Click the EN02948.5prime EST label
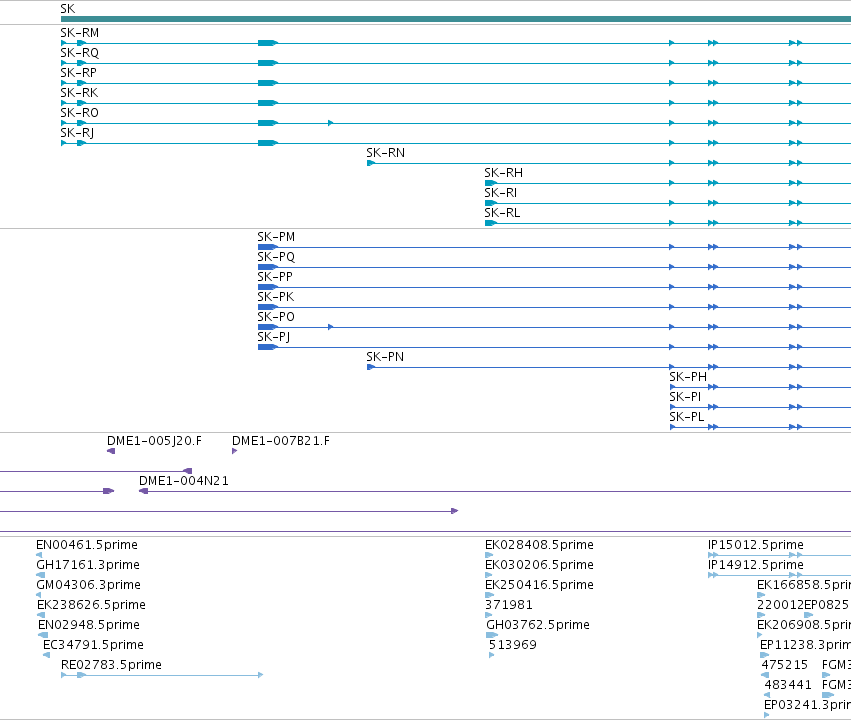Image resolution: width=851 pixels, height=720 pixels. 89,626
